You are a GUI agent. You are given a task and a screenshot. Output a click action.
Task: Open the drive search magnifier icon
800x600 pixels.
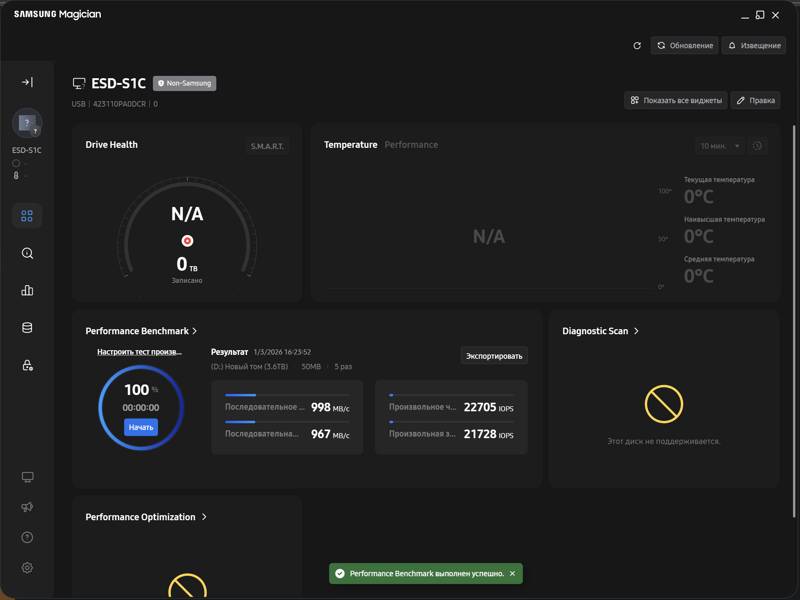(x=27, y=254)
